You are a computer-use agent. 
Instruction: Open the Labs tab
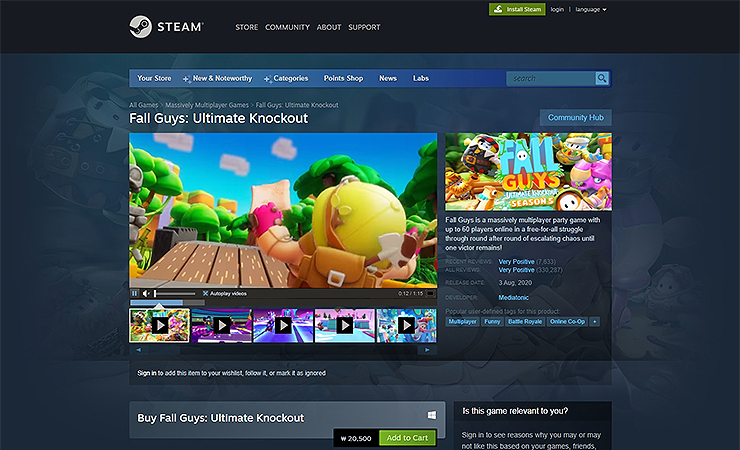(x=421, y=78)
